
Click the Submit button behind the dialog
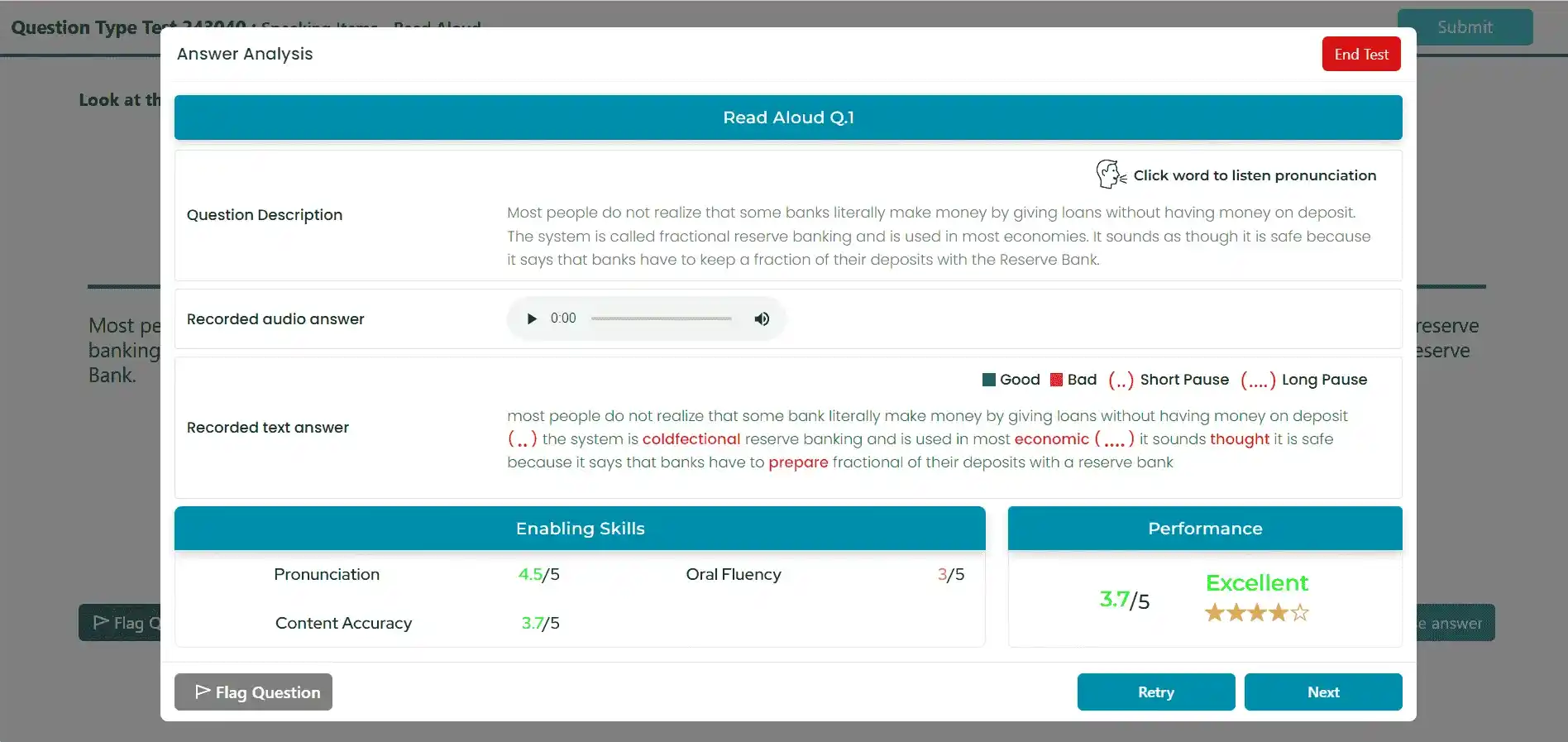point(1464,27)
